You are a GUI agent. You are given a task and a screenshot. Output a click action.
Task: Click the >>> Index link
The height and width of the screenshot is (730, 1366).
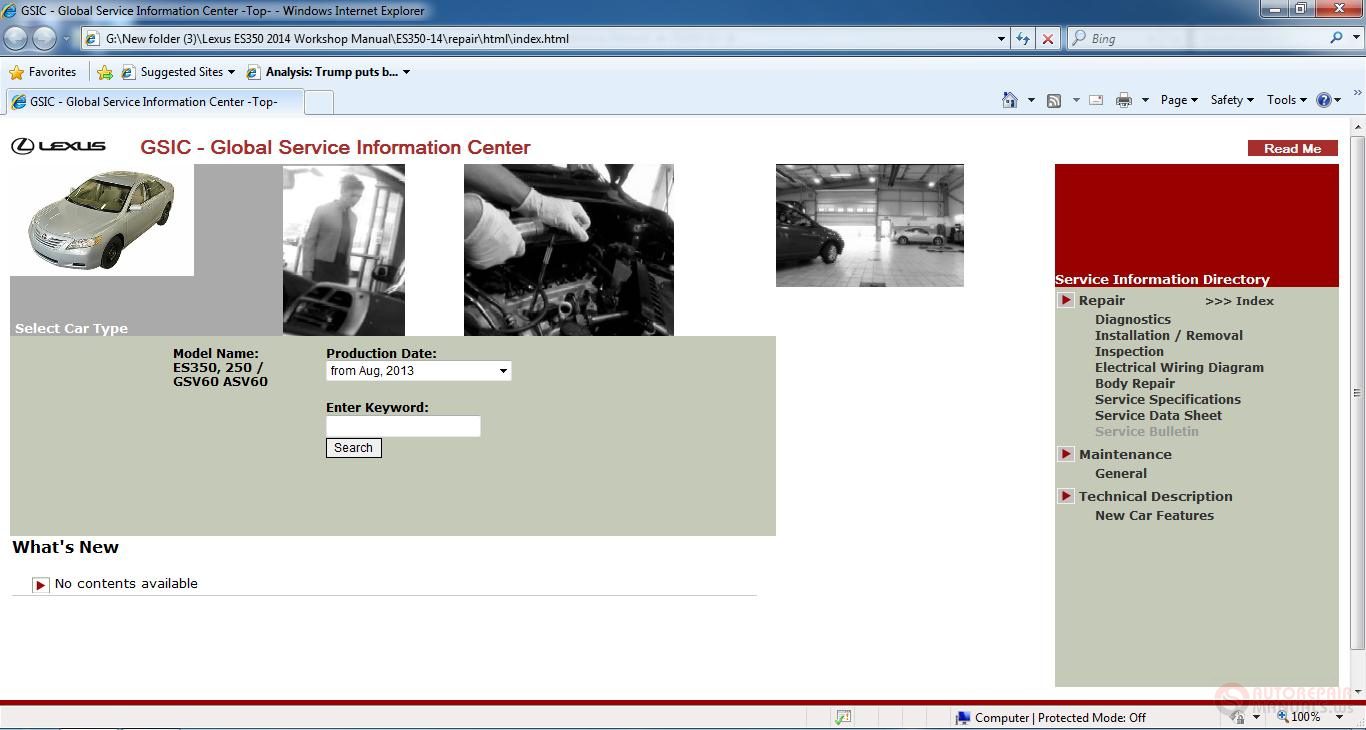pos(1239,301)
